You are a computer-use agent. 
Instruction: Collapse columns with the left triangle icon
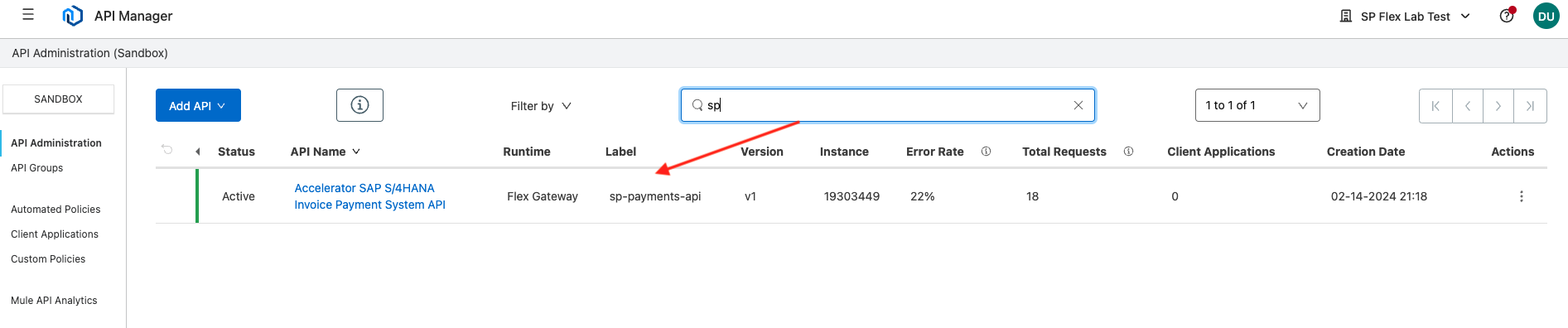pos(198,152)
